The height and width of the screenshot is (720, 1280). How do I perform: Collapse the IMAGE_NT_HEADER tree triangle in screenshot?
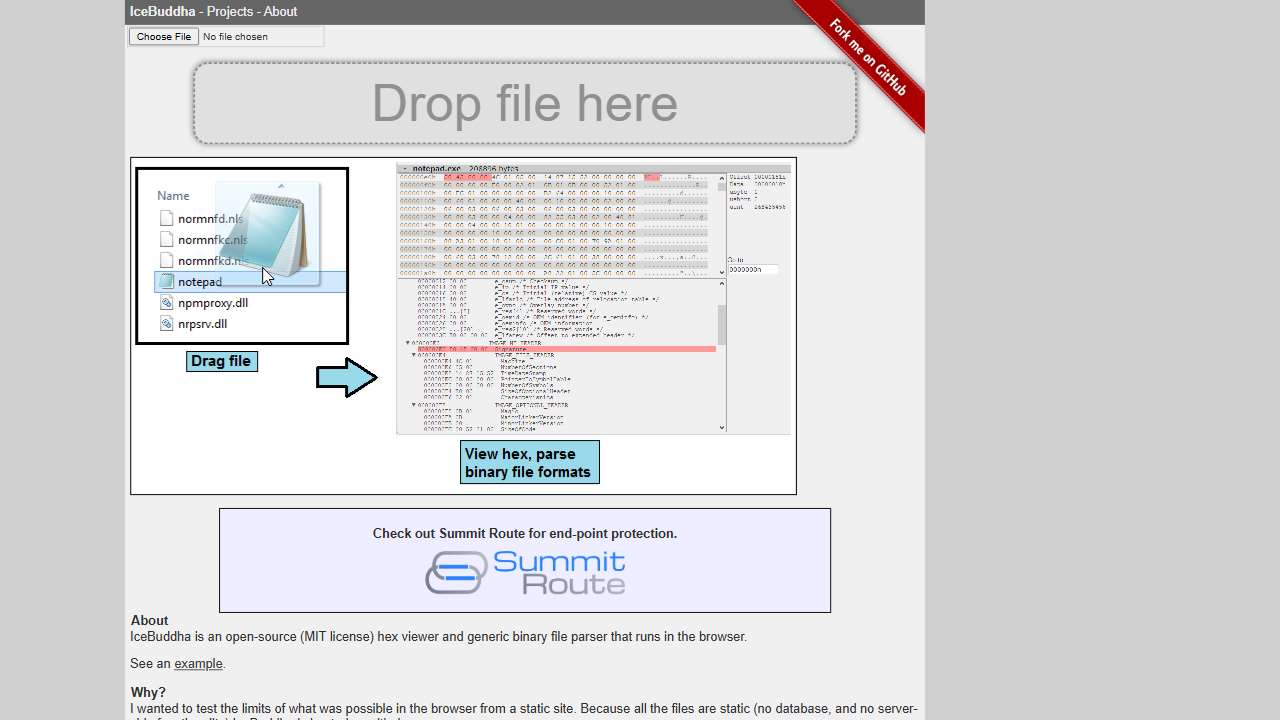coord(407,343)
